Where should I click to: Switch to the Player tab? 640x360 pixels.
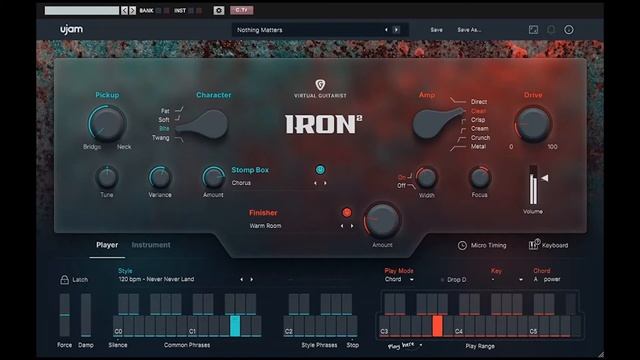(107, 245)
